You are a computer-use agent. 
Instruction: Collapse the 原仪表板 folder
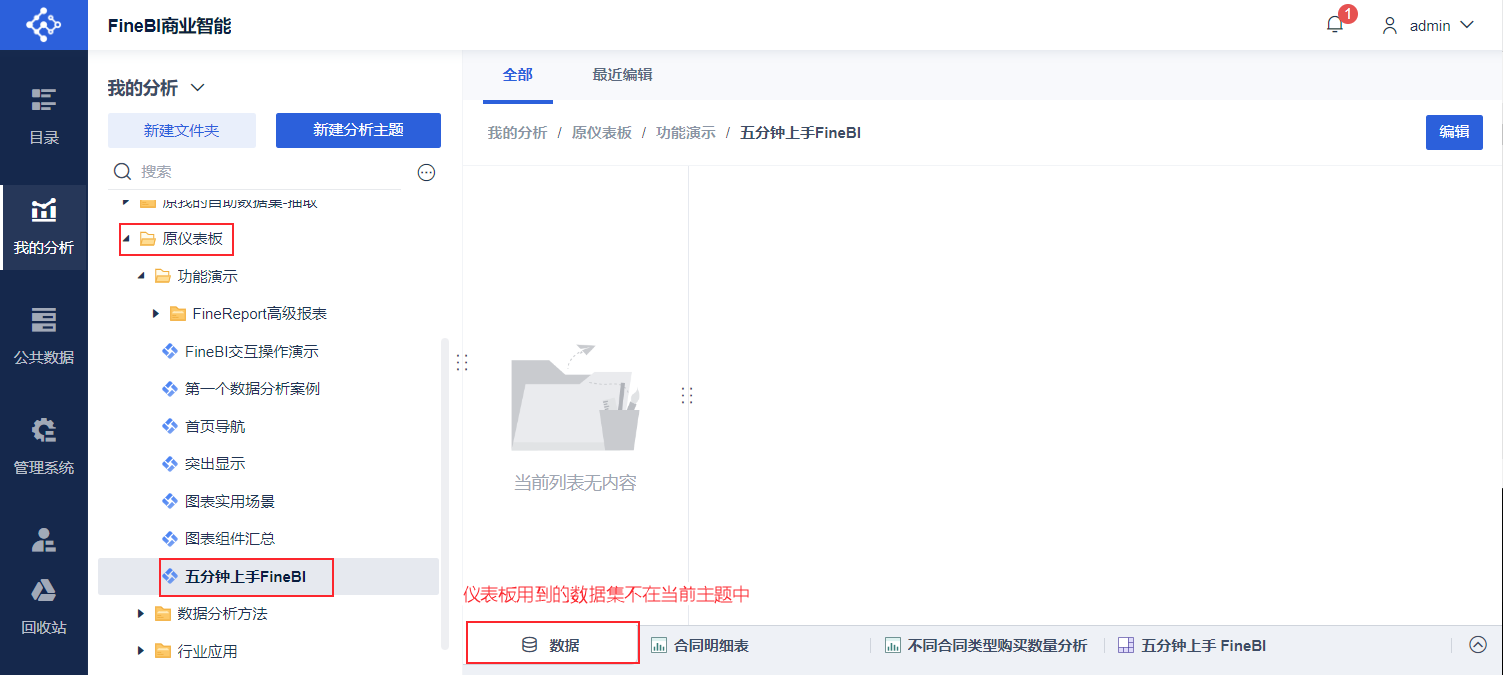[126, 239]
